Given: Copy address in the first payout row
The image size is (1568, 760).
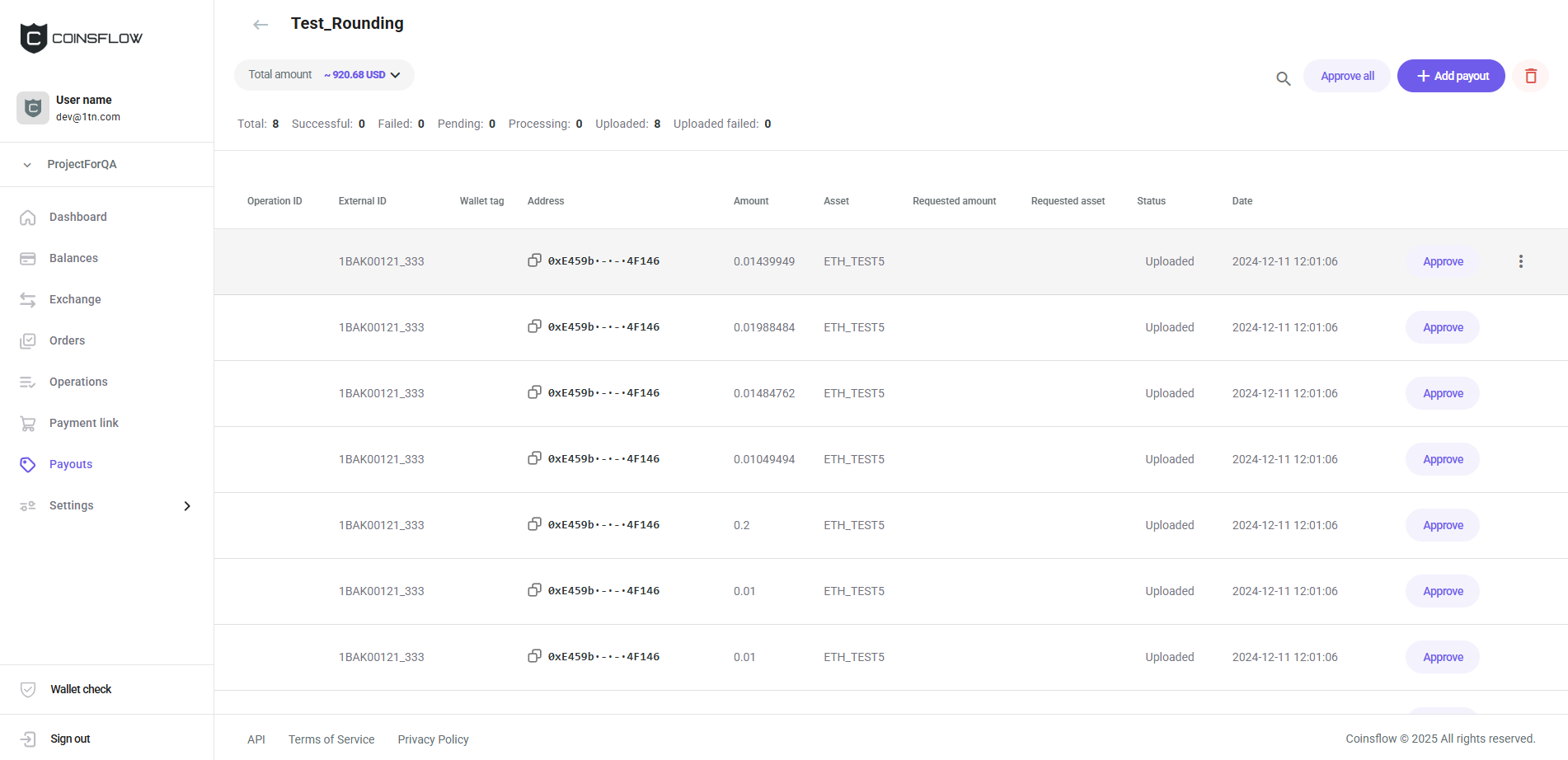Looking at the screenshot, I should 534,260.
